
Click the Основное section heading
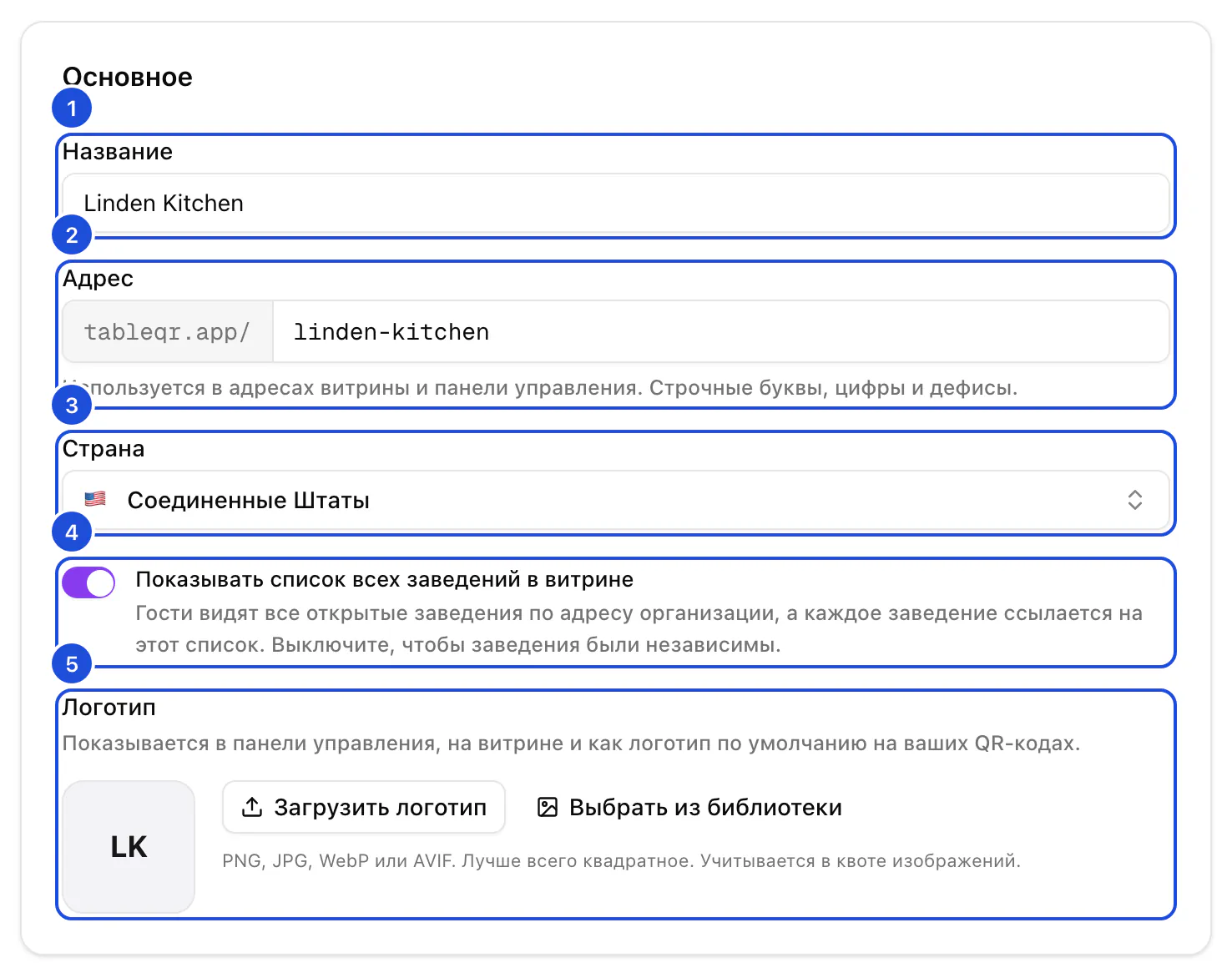coord(128,77)
